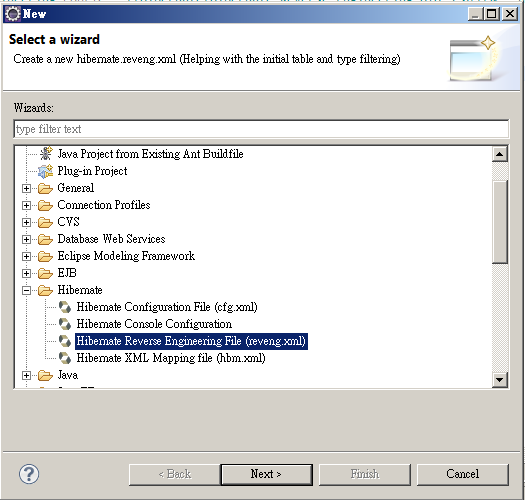Viewport: 525px width, 500px height.
Task: Click the Connection Profiles folder icon
Action: point(45,205)
